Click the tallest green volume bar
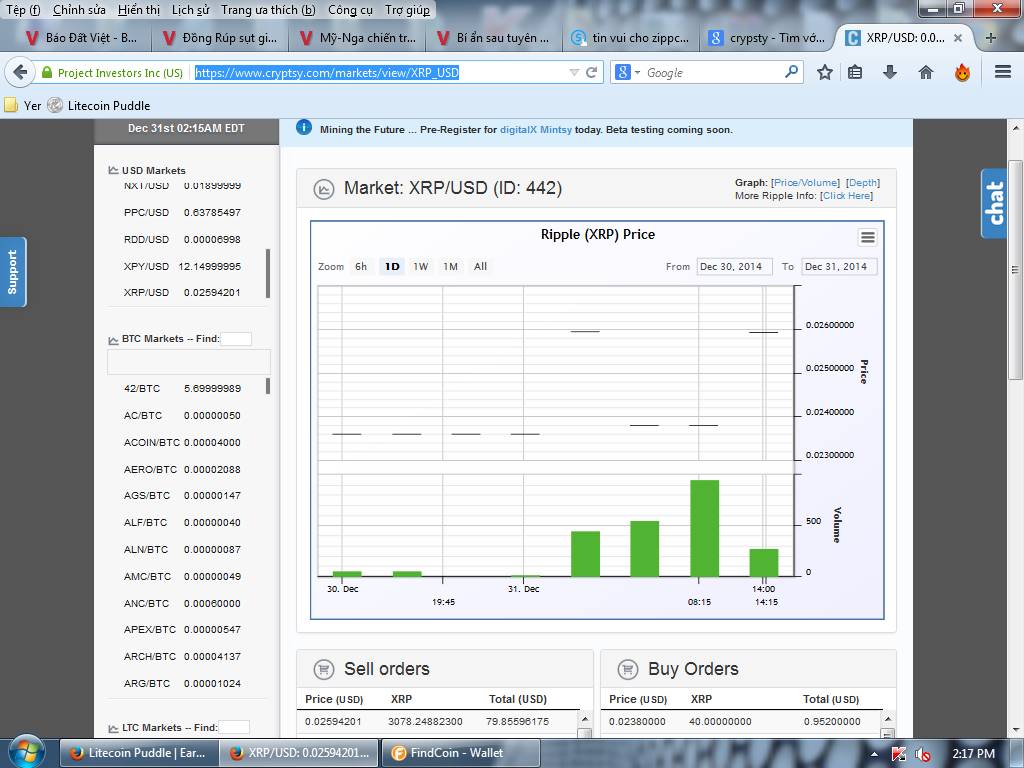 705,528
